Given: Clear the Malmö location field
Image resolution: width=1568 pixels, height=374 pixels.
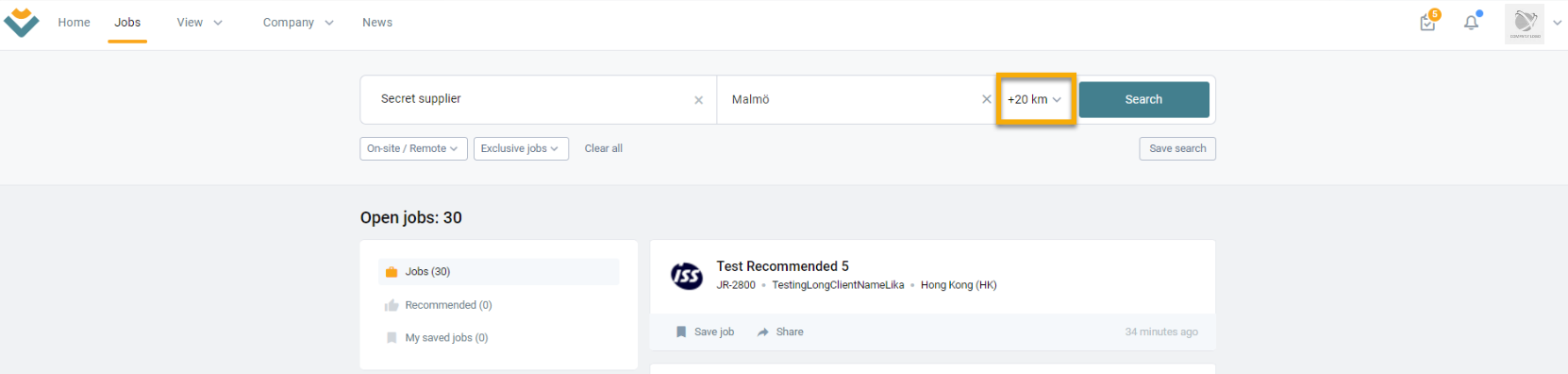Looking at the screenshot, I should coord(987,99).
